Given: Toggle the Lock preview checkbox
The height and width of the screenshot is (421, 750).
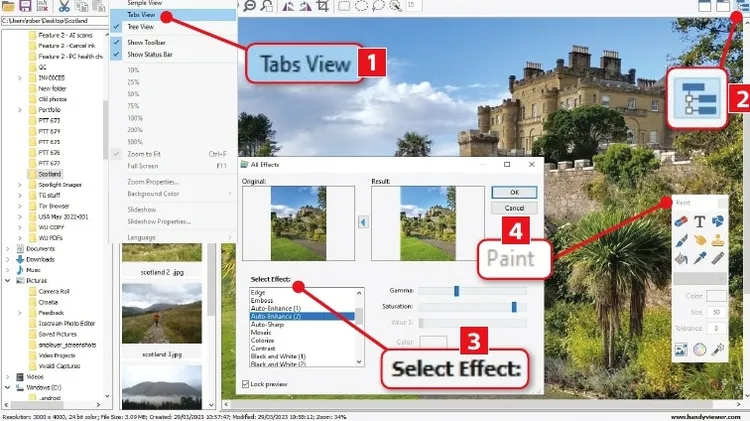Looking at the screenshot, I should tap(245, 384).
